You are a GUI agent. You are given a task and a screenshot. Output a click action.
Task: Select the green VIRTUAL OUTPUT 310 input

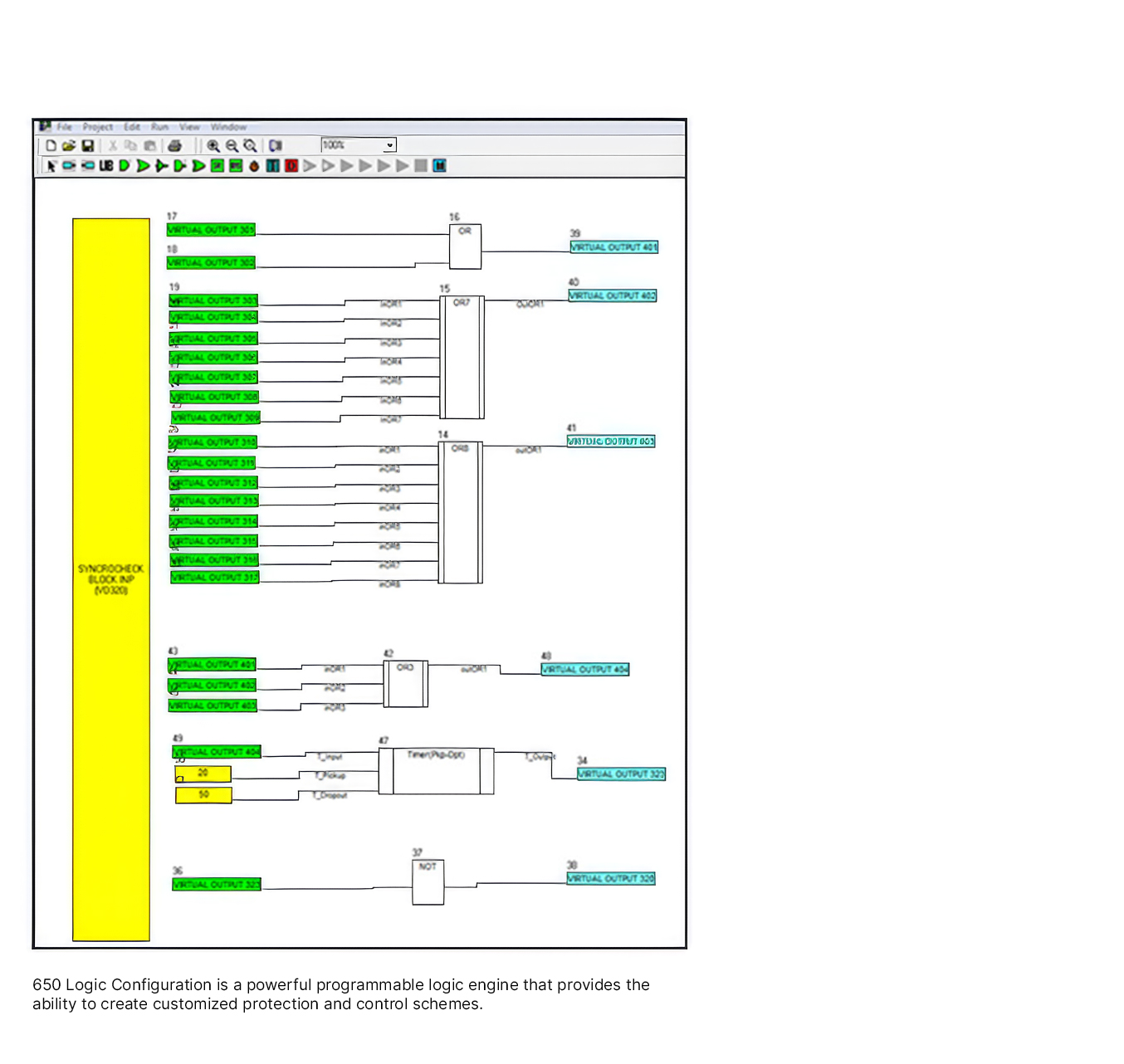coord(213,442)
